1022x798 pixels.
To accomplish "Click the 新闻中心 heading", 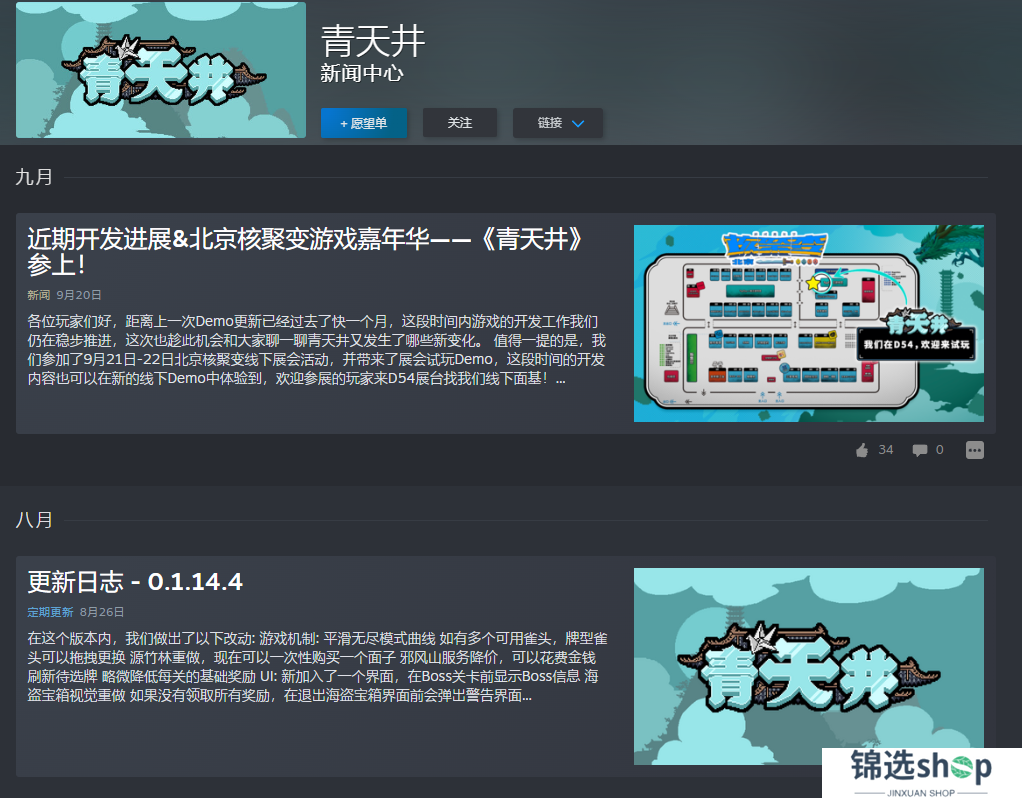I will [362, 74].
